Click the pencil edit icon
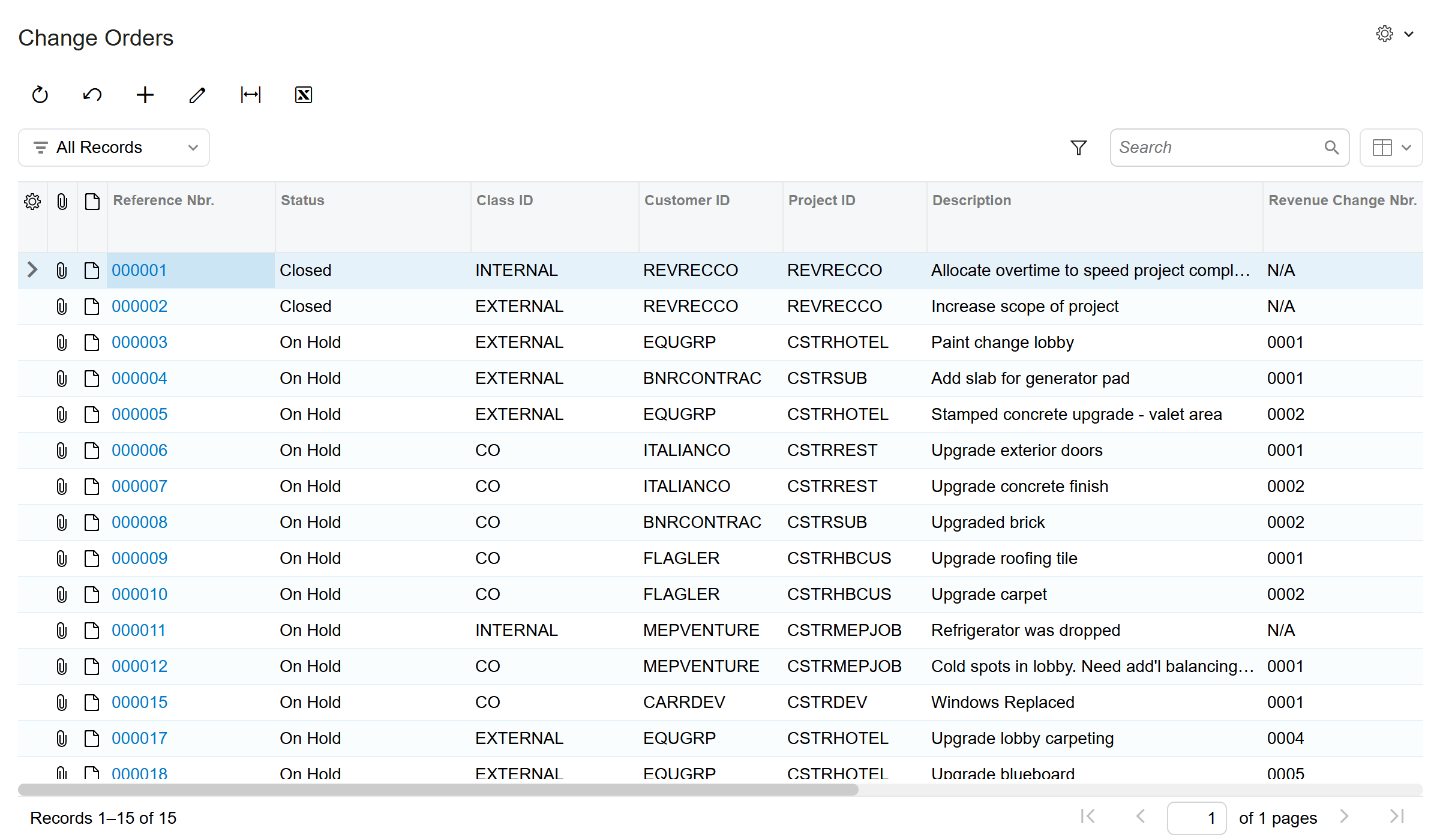 point(197,95)
